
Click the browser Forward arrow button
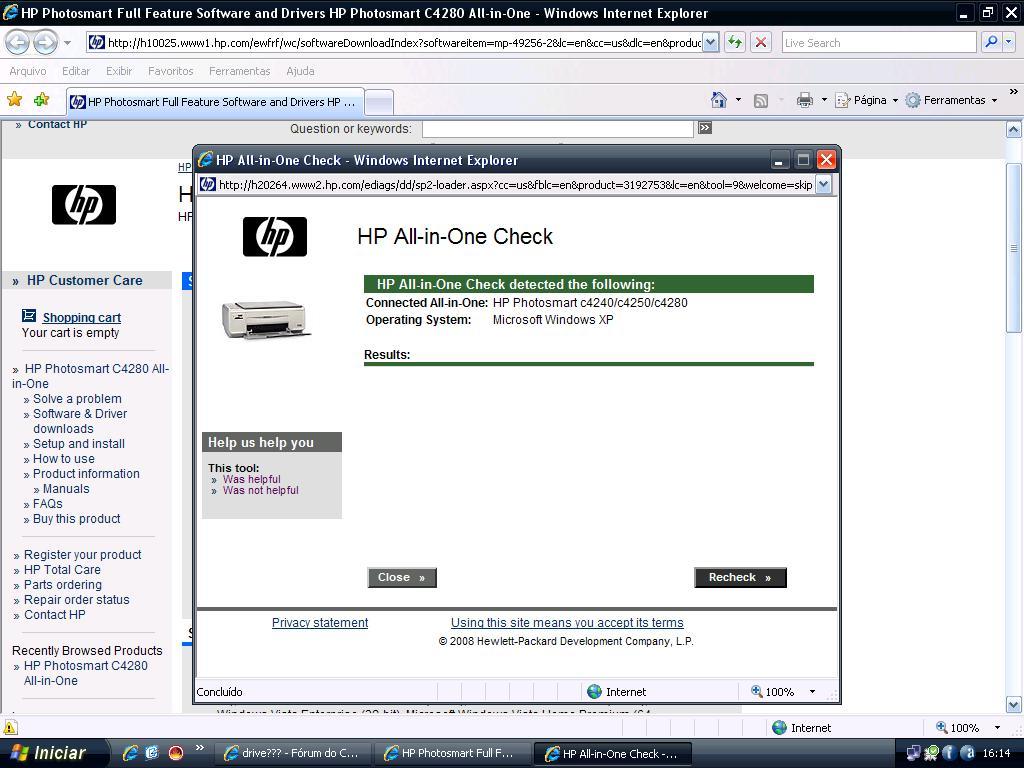pyautogui.click(x=45, y=43)
